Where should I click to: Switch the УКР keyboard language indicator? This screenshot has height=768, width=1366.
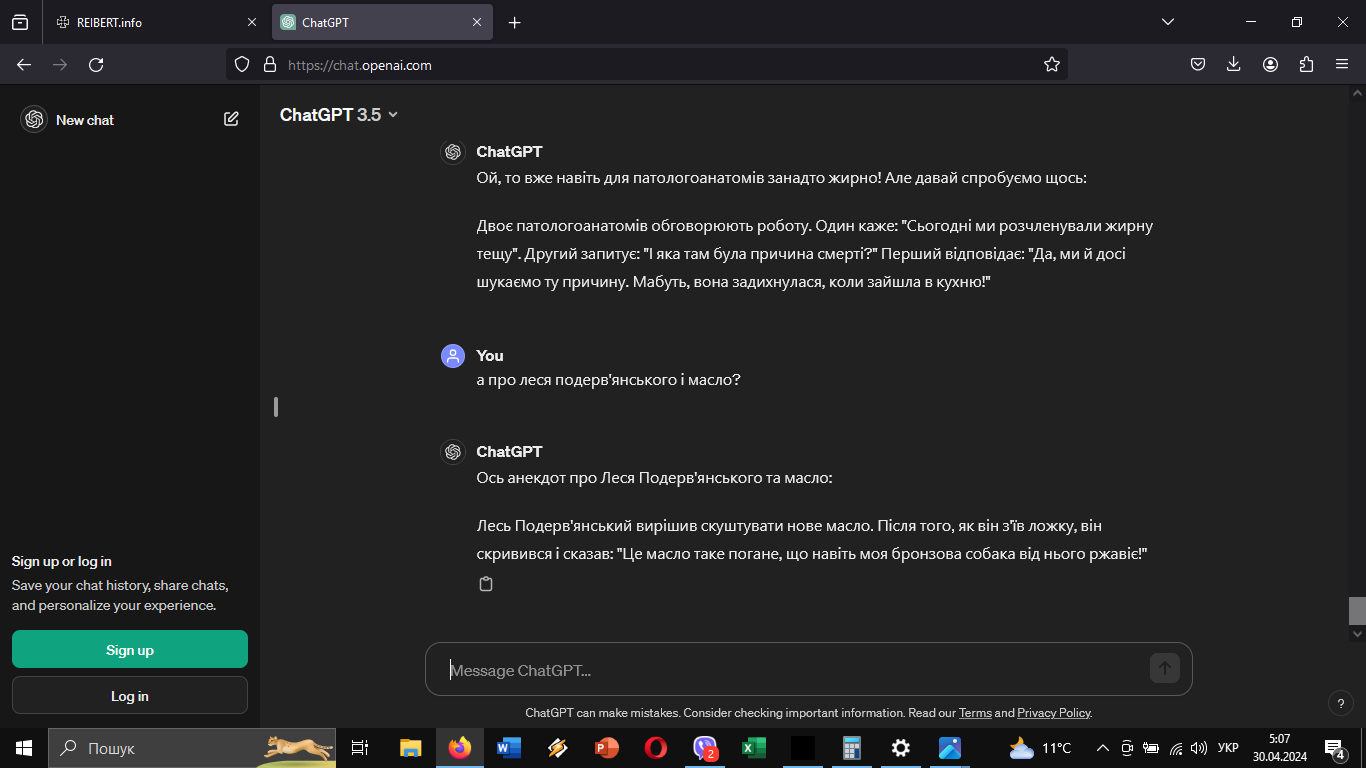[x=1228, y=748]
